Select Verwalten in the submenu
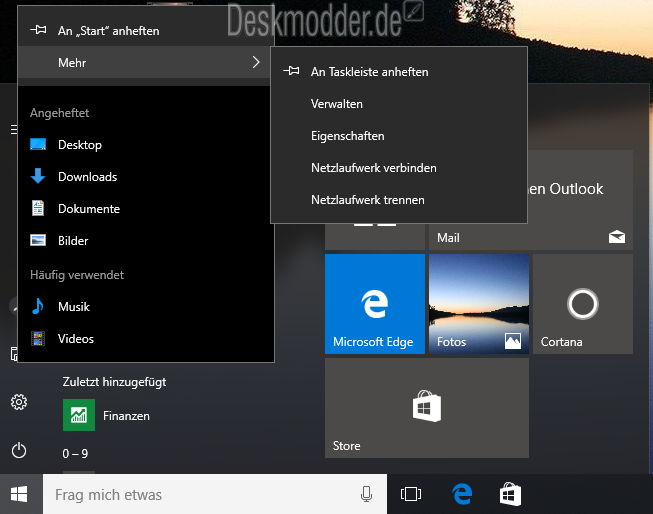The width and height of the screenshot is (653, 514). click(399, 104)
